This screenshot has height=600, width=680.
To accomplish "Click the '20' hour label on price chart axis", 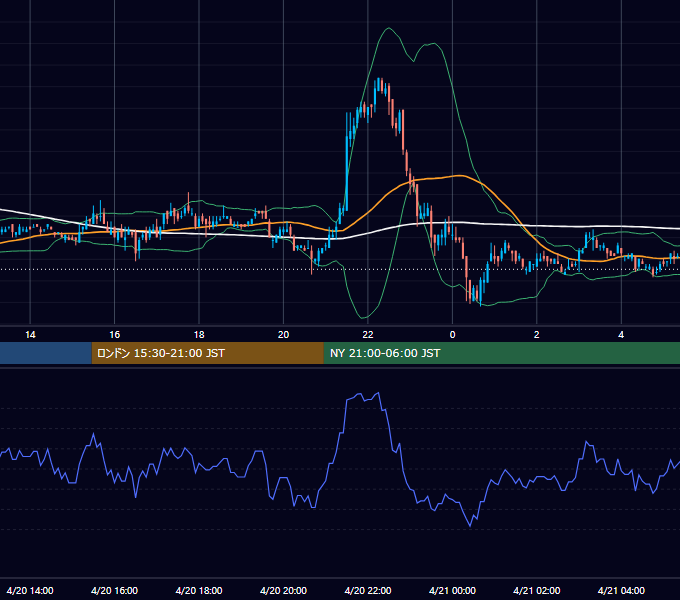I will click(283, 335).
